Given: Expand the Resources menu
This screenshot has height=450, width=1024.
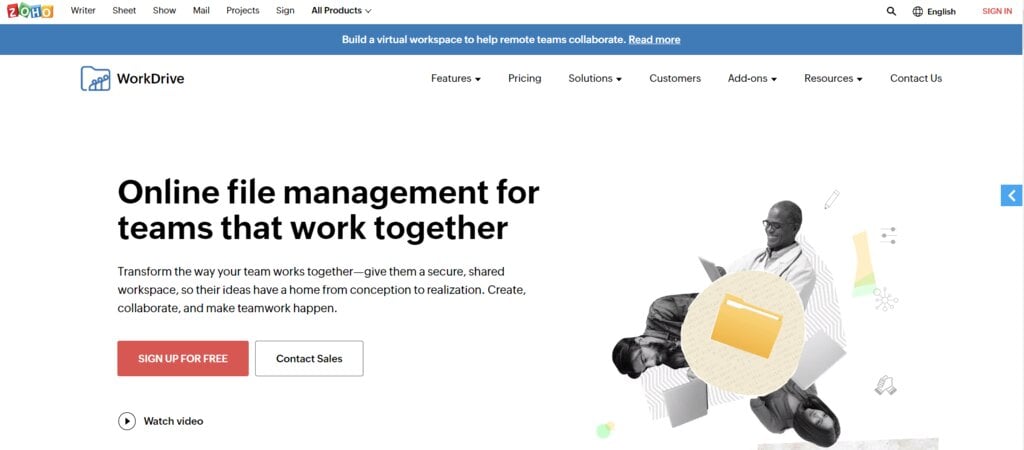Looking at the screenshot, I should pyautogui.click(x=833, y=78).
